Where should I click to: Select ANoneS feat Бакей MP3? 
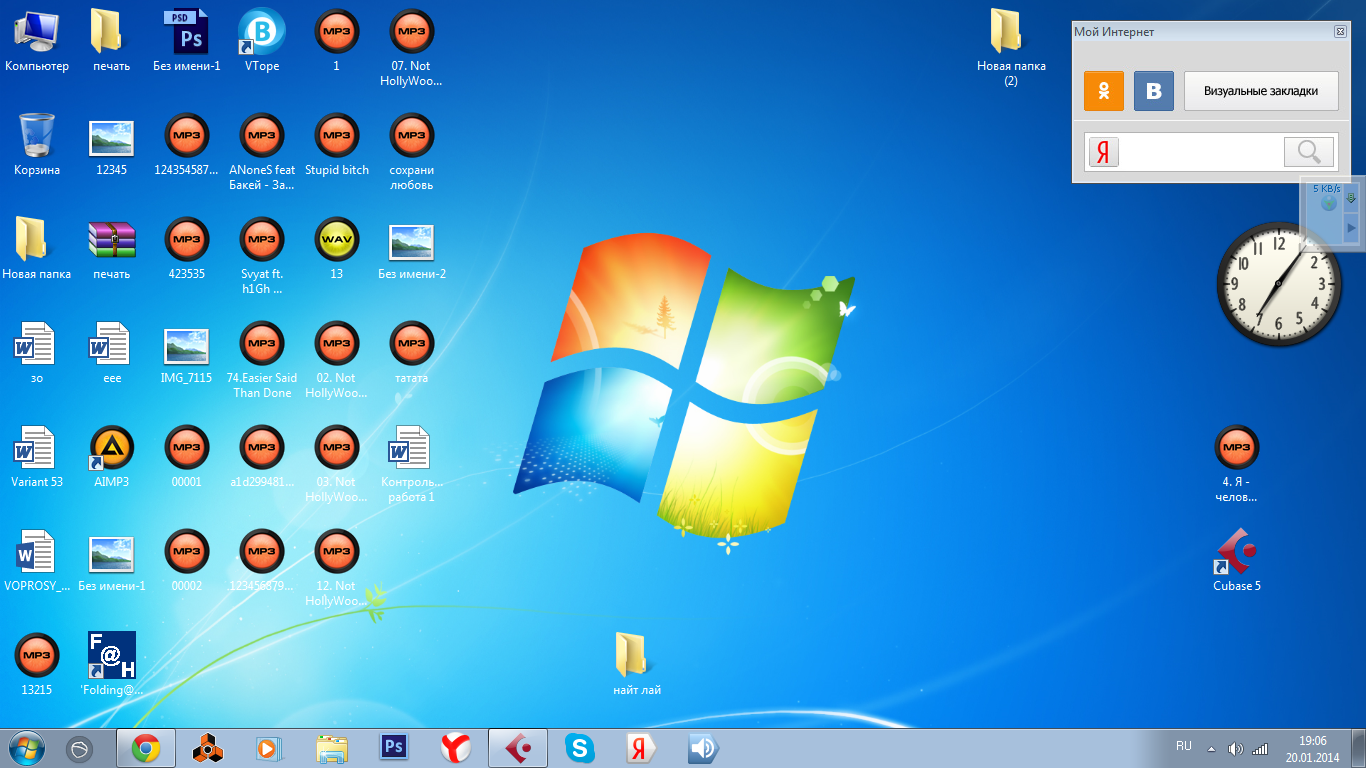(x=262, y=152)
